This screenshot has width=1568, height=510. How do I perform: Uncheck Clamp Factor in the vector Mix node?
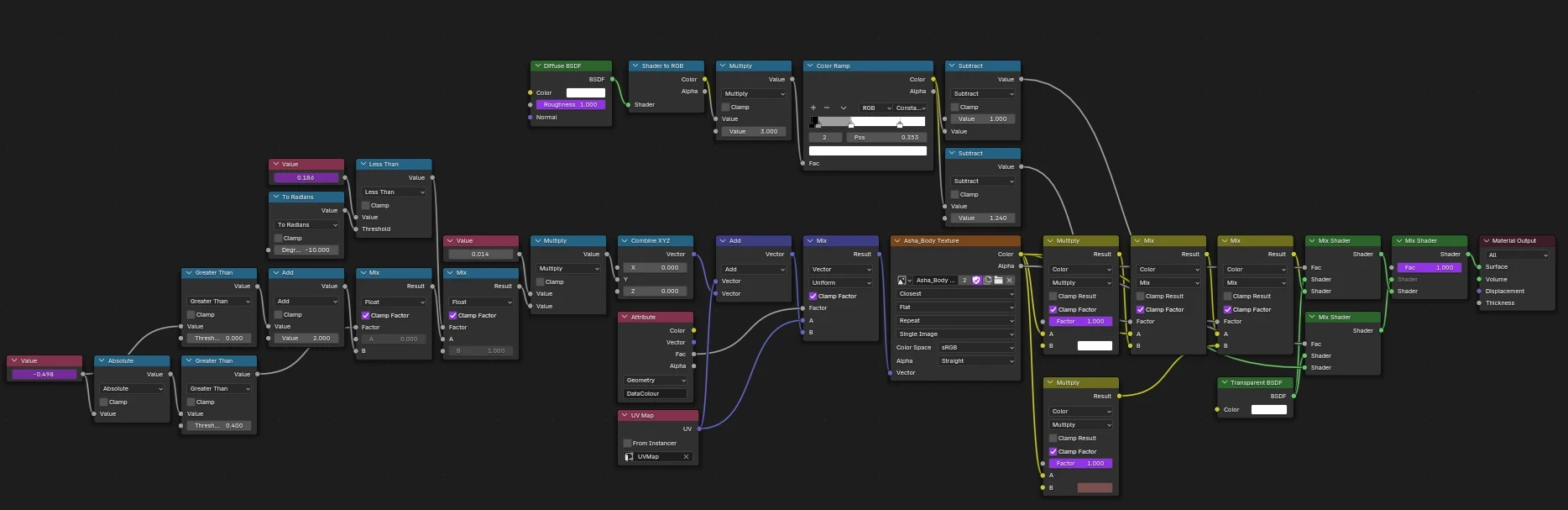click(x=813, y=296)
